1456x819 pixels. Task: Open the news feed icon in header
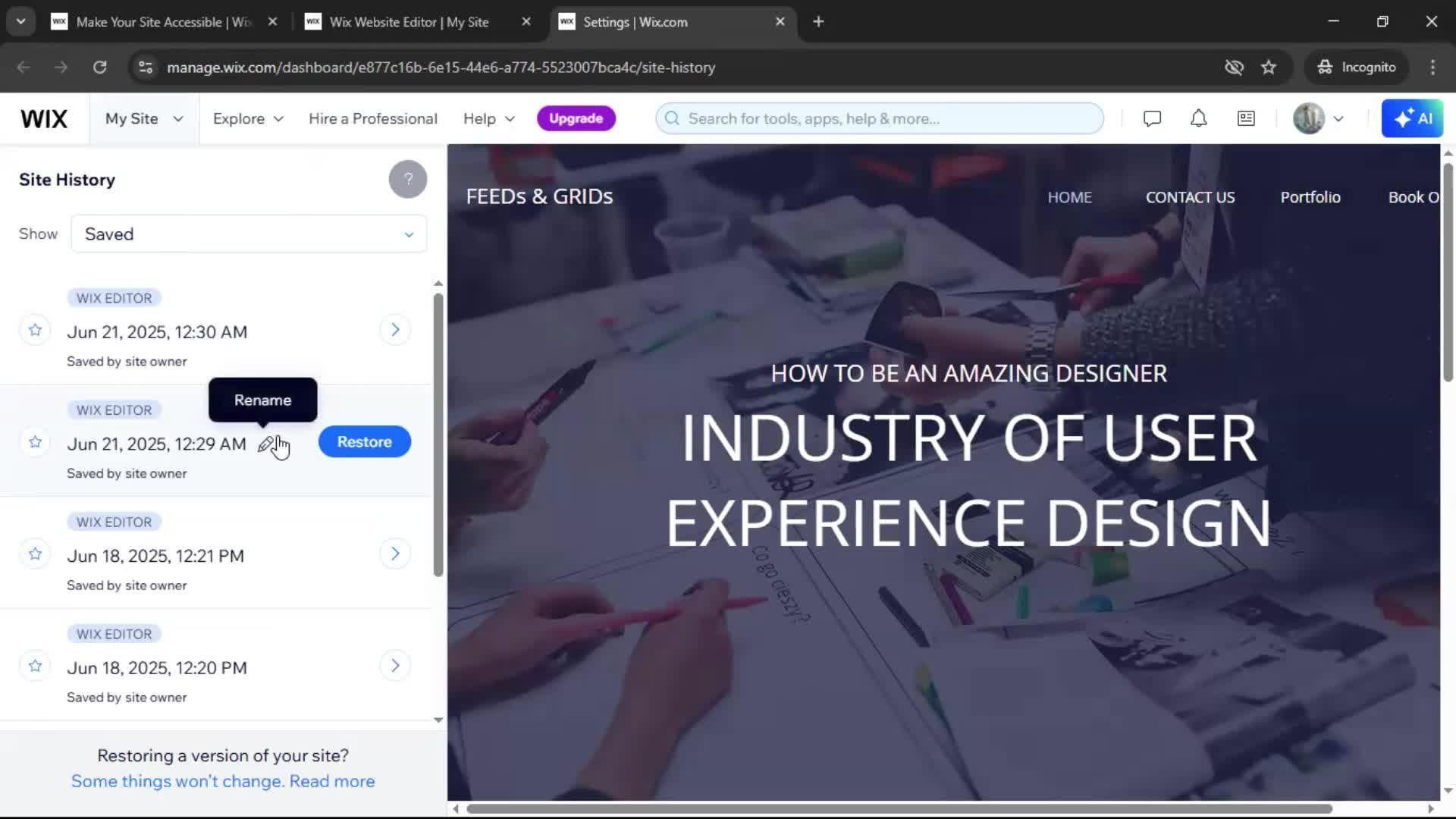coord(1246,119)
